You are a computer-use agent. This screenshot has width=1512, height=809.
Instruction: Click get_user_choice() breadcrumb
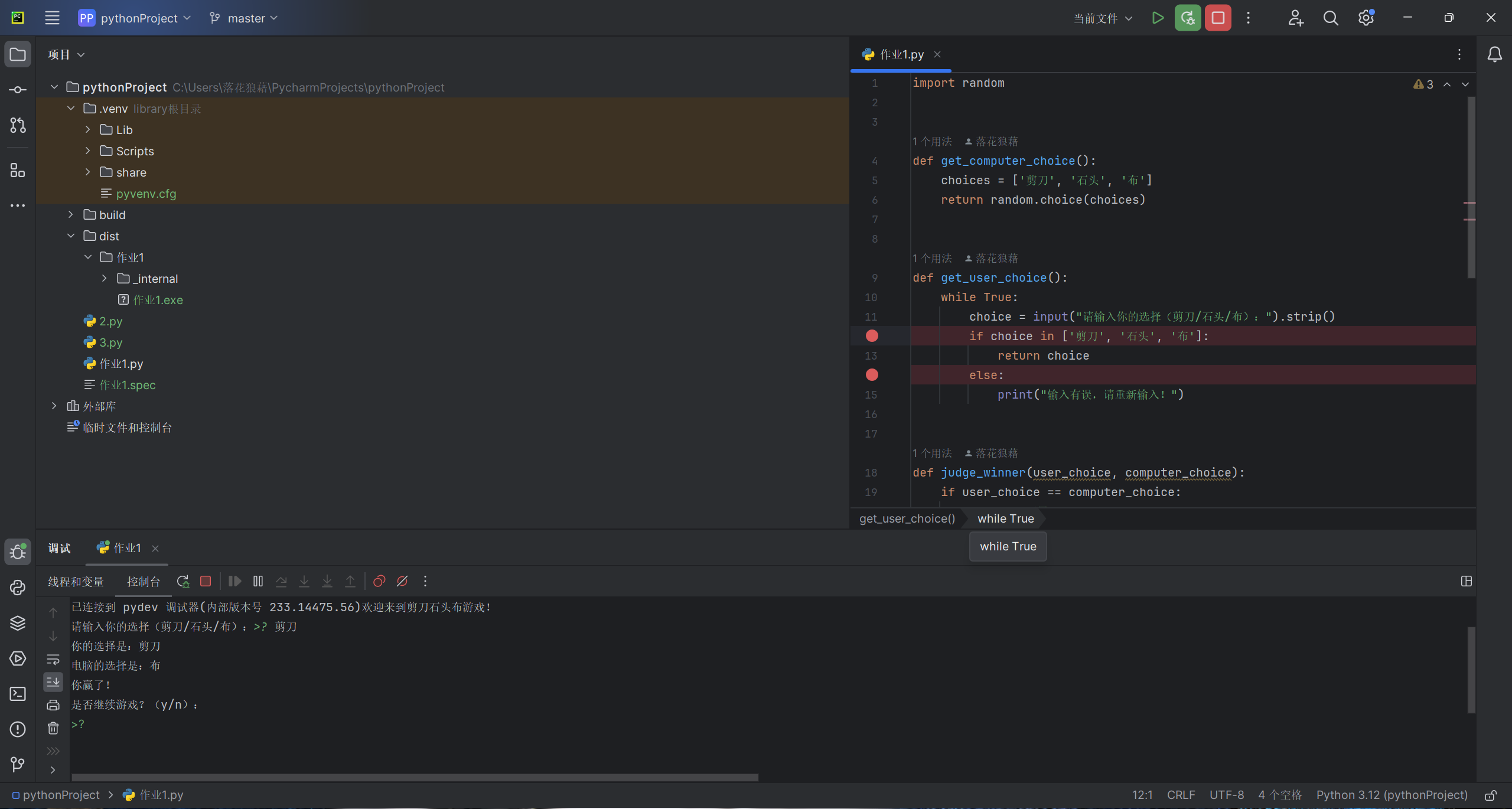tap(907, 518)
